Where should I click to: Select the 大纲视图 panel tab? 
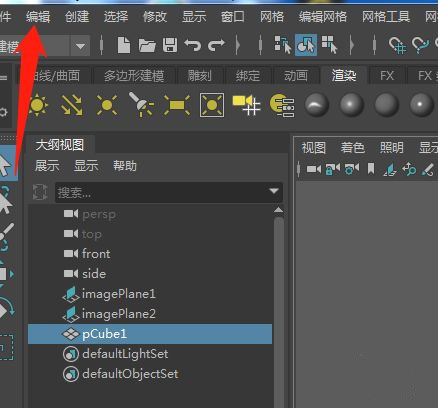click(60, 145)
